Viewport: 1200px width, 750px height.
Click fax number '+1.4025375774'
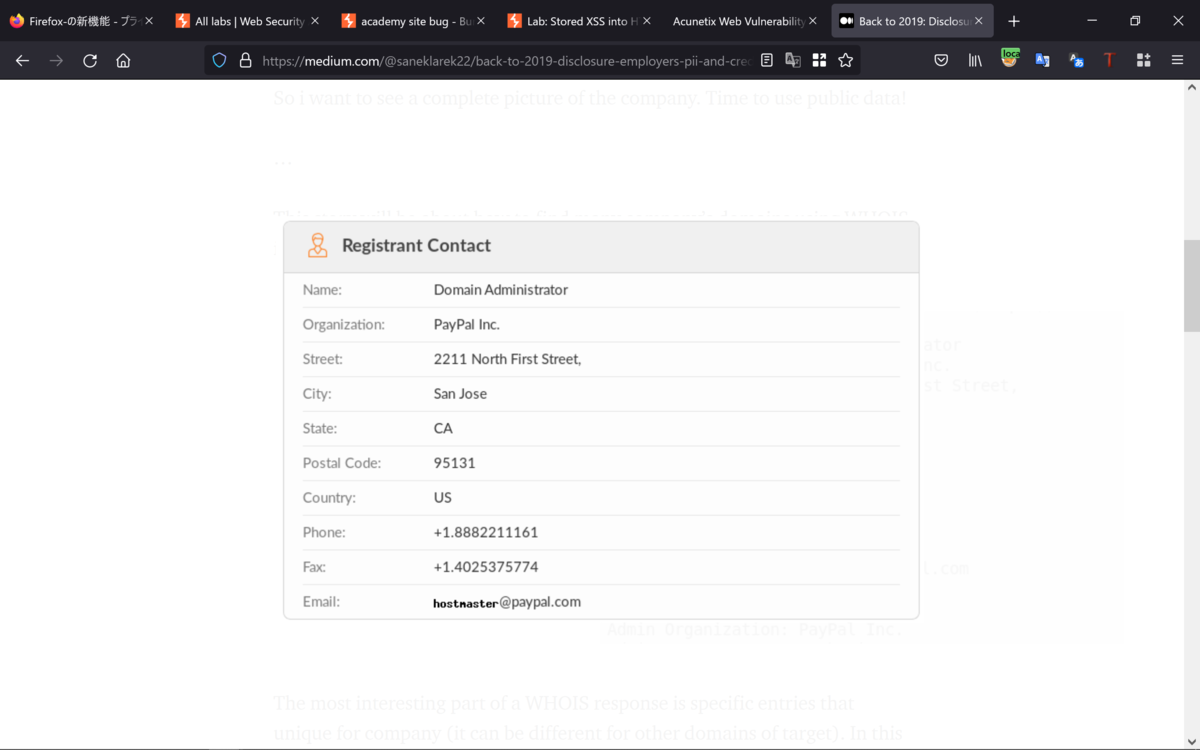point(485,567)
